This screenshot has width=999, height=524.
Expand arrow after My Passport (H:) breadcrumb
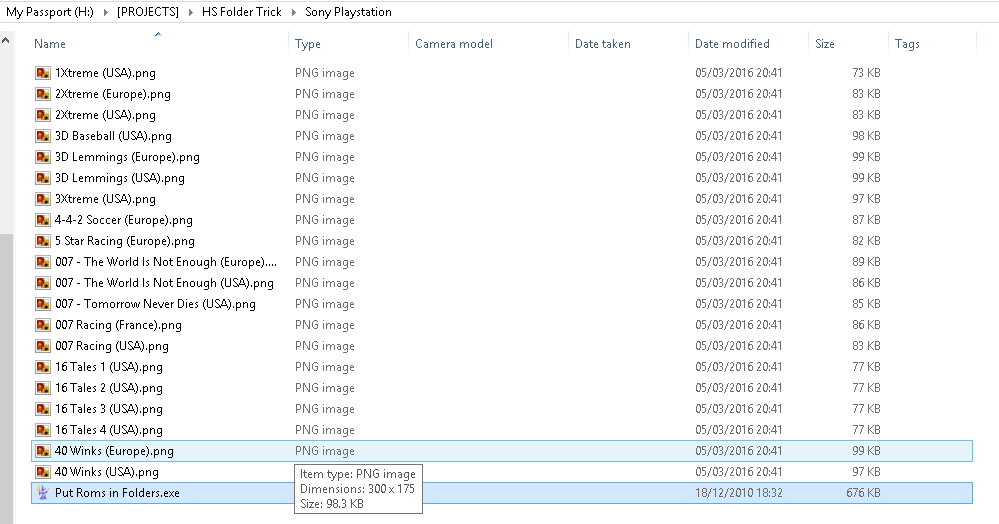[105, 12]
